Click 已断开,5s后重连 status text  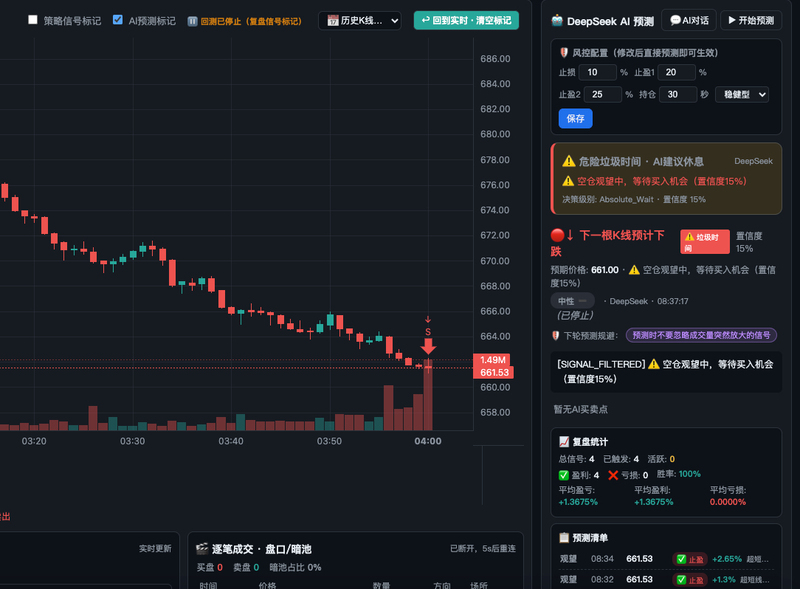coord(483,548)
